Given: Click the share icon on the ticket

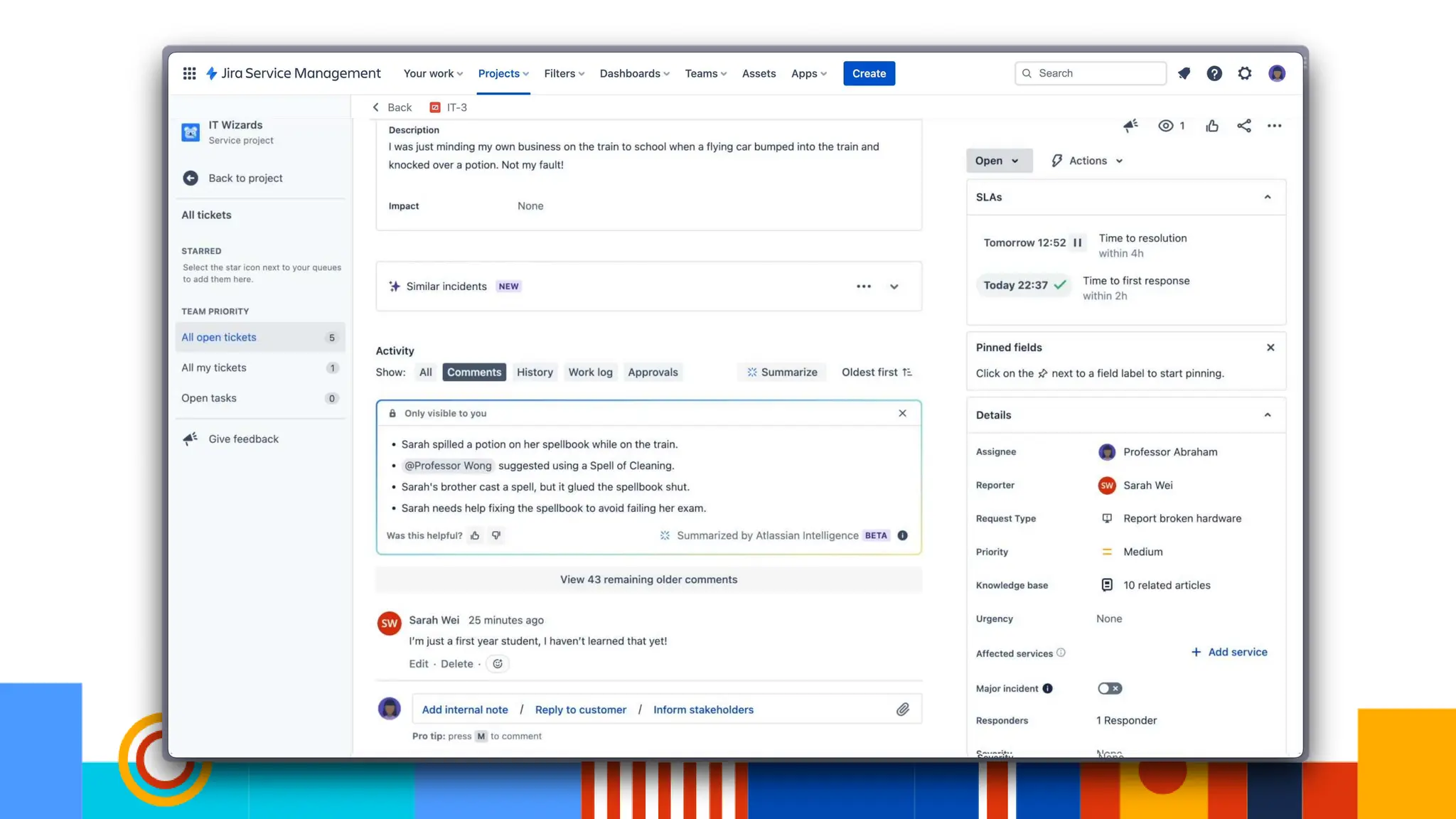Looking at the screenshot, I should 1243,126.
